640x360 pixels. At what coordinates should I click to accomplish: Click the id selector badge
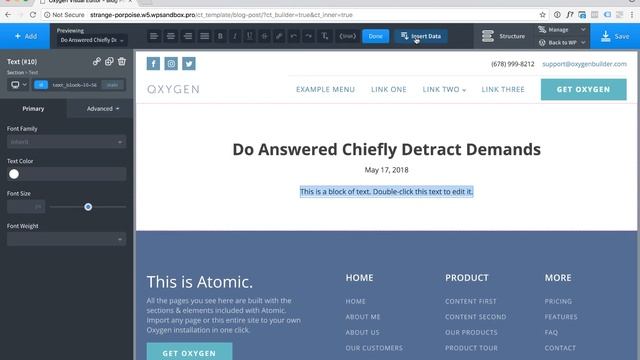(x=41, y=84)
